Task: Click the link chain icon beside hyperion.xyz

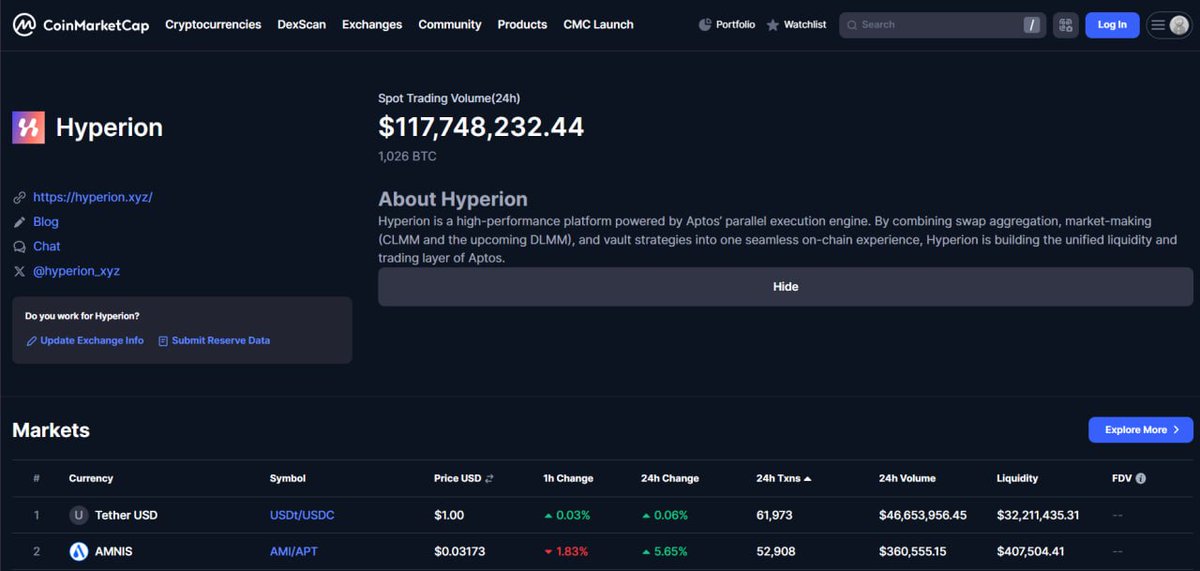Action: tap(20, 198)
